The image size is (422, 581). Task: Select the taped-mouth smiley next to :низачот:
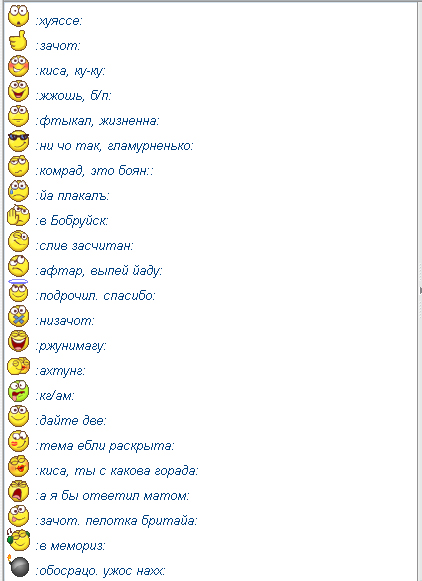click(x=18, y=316)
